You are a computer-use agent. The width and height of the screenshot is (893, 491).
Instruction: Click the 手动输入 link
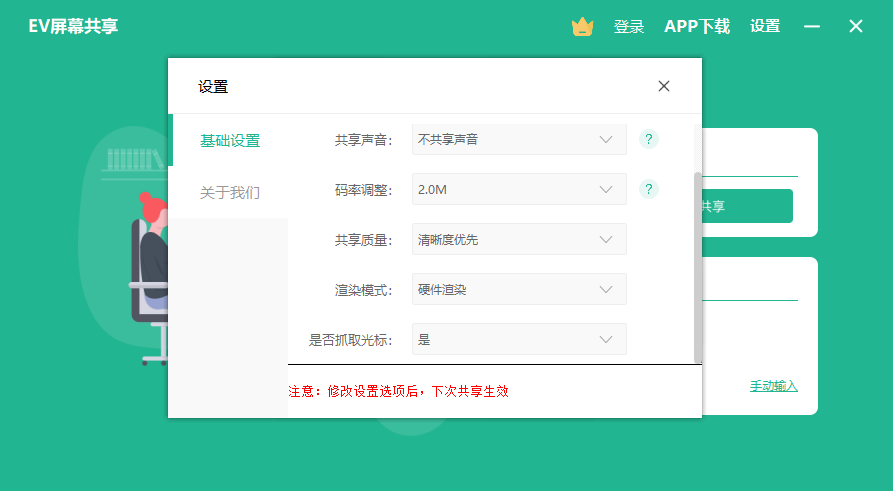click(x=774, y=386)
